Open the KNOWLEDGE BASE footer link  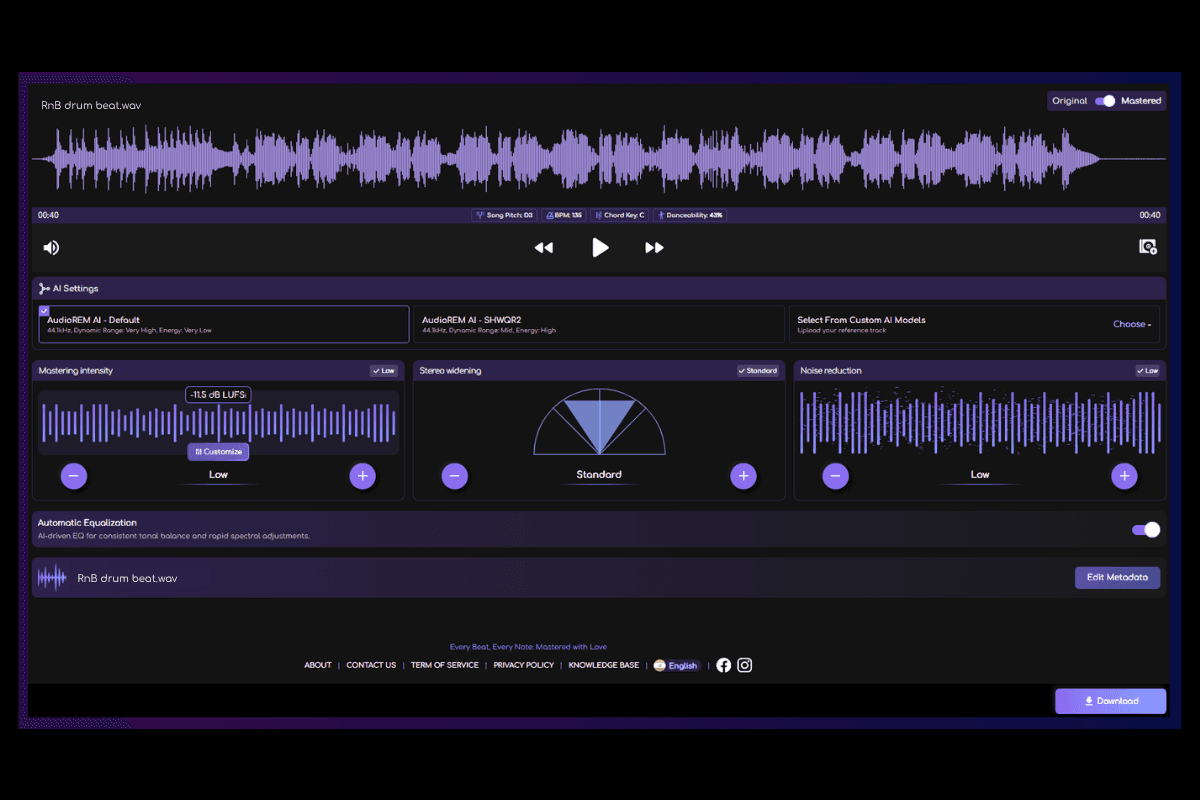click(x=604, y=665)
